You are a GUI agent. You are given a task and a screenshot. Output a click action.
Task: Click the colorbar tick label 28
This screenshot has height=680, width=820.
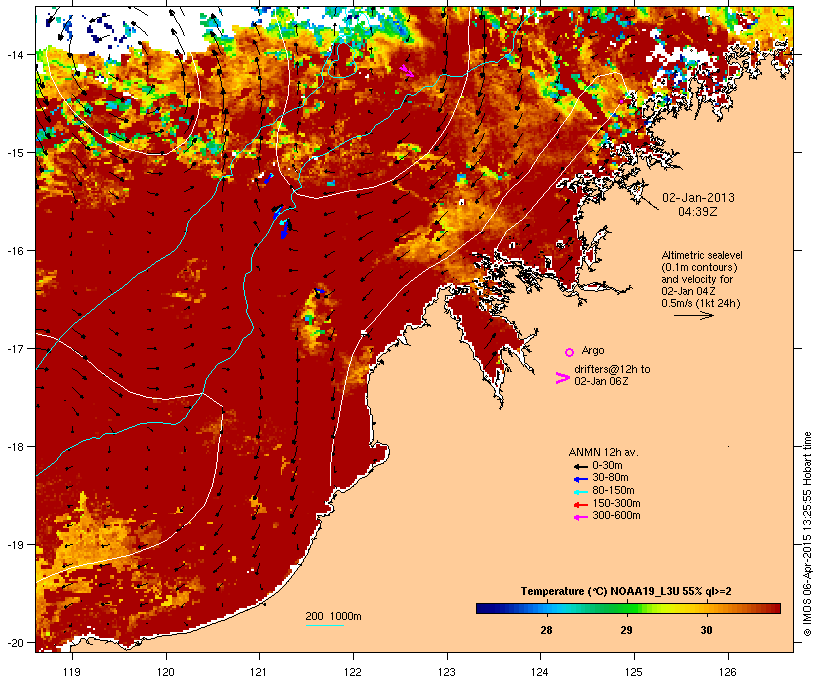(x=546, y=630)
